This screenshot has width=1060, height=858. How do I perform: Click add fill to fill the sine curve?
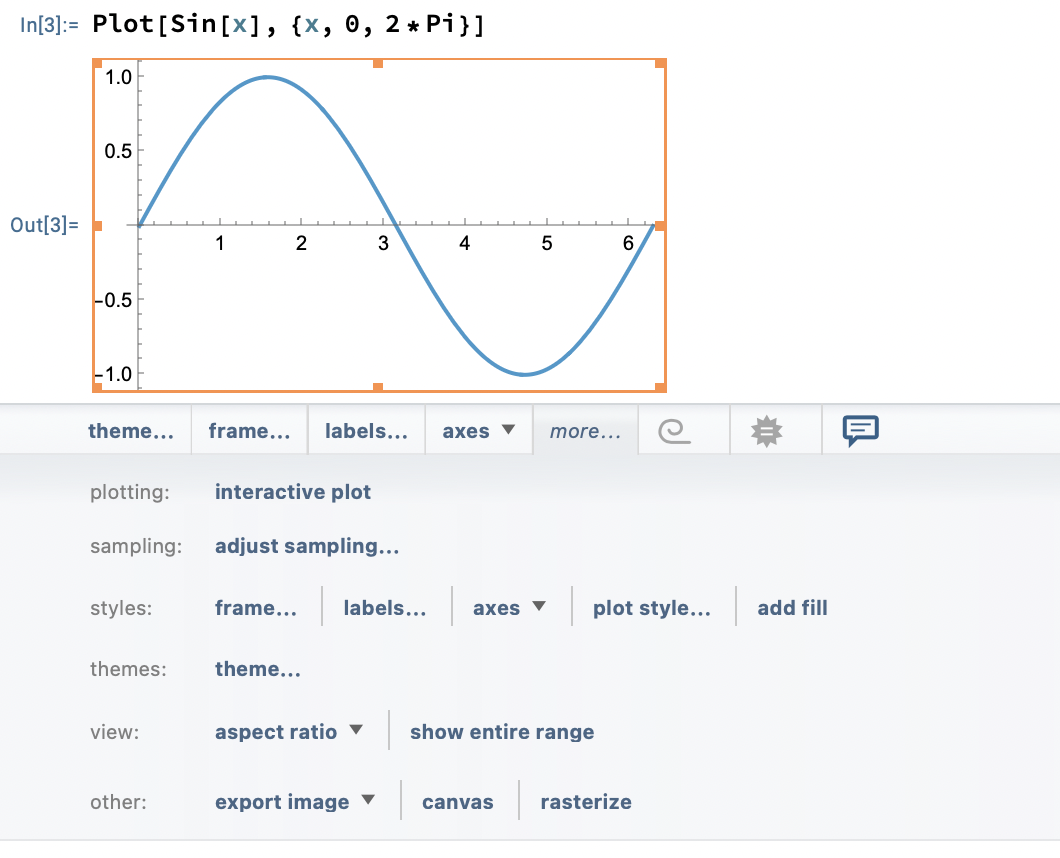pos(791,607)
